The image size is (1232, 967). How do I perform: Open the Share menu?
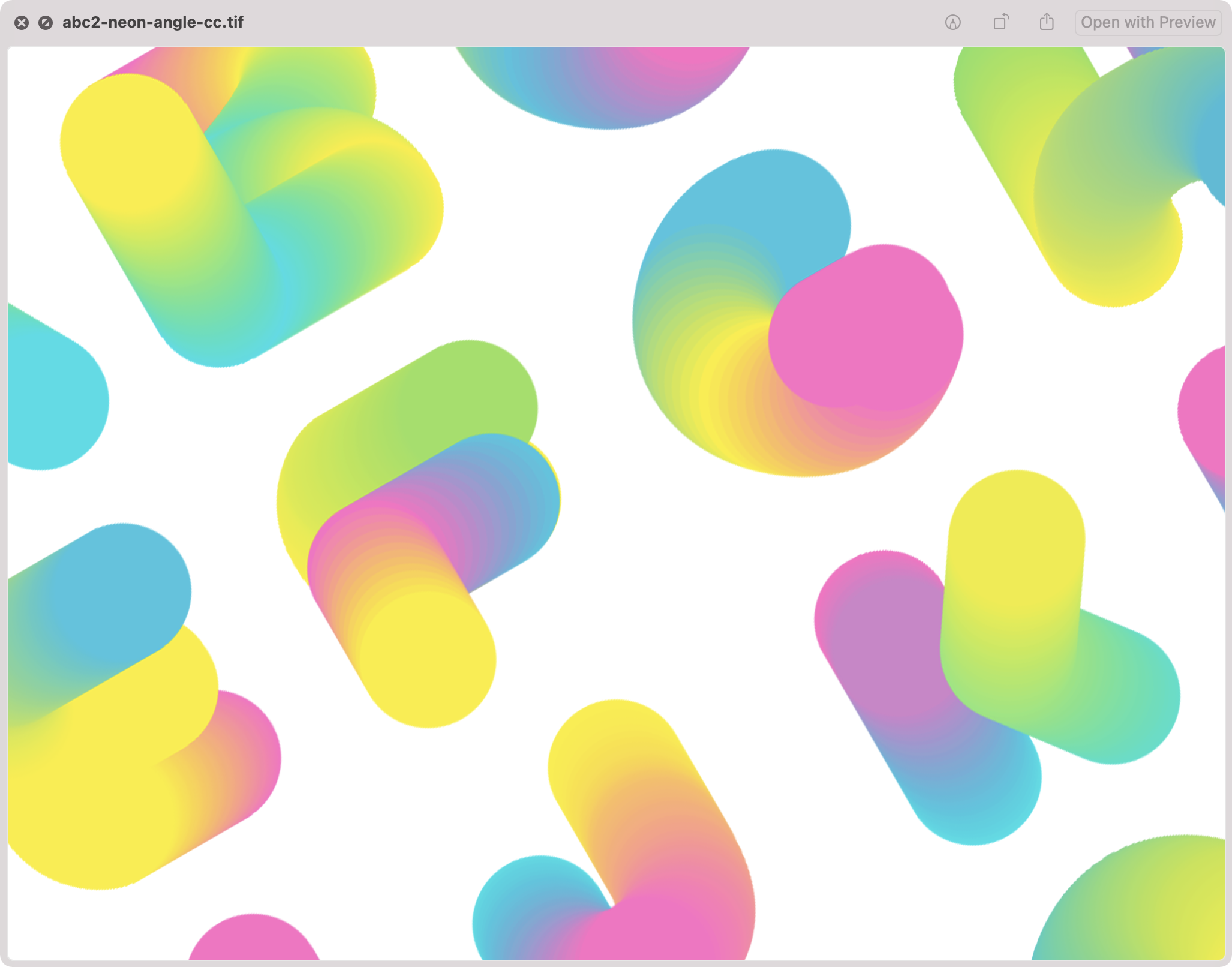coord(1047,22)
